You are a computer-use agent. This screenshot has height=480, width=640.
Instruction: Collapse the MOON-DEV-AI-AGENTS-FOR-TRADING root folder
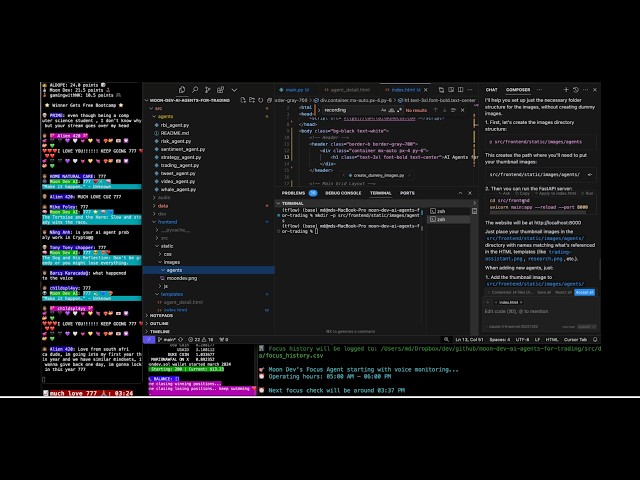point(190,100)
